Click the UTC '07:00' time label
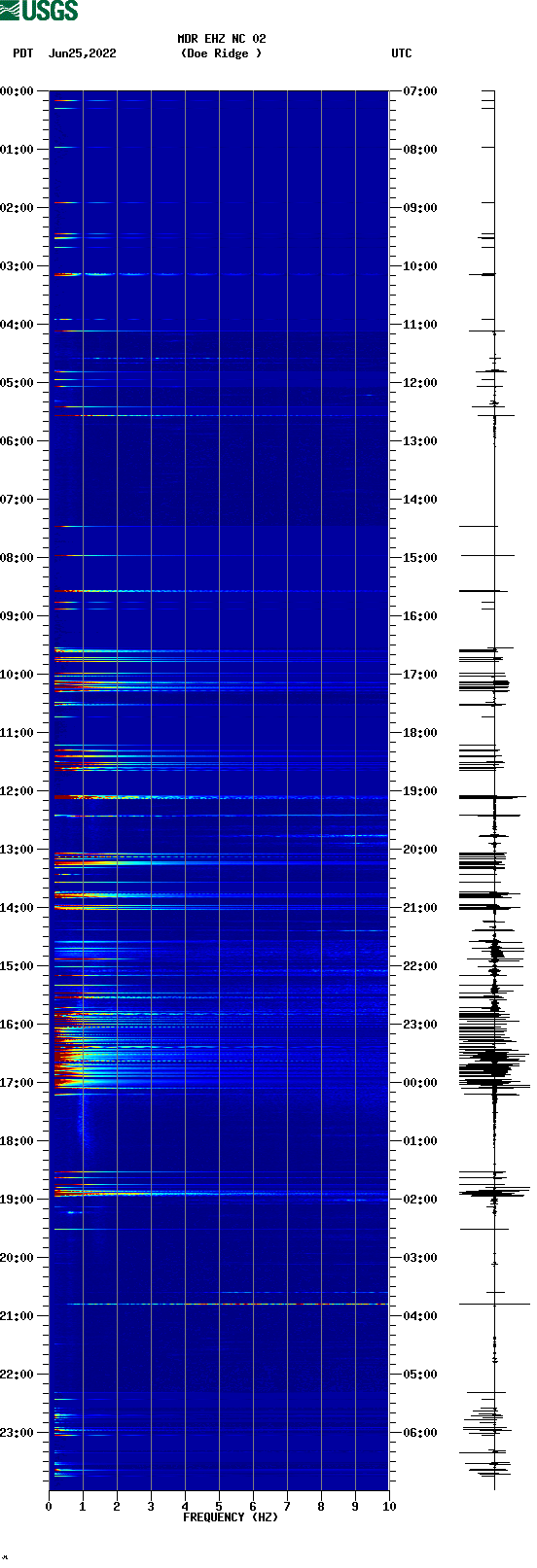537x1568 pixels. click(420, 91)
